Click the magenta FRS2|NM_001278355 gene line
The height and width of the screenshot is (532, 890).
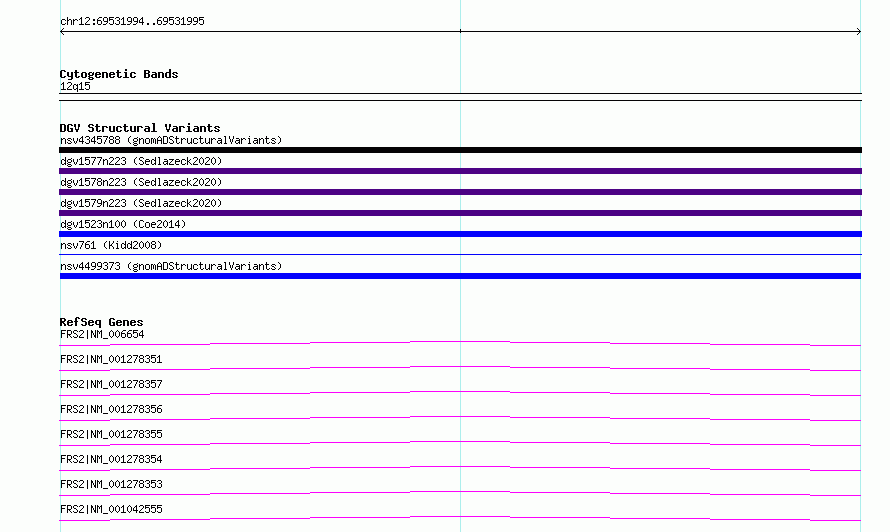click(x=460, y=443)
